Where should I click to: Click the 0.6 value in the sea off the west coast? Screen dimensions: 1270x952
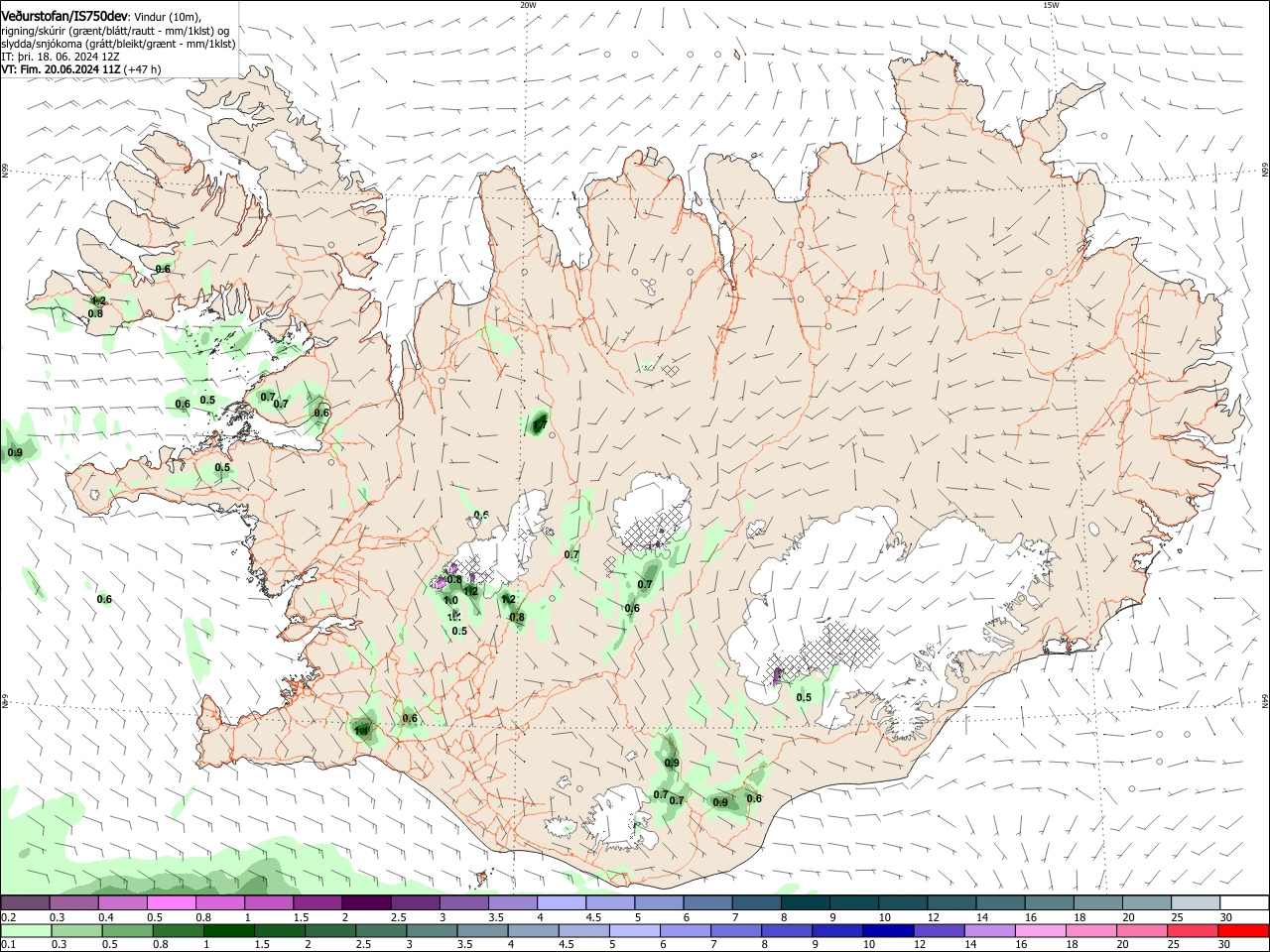[104, 599]
